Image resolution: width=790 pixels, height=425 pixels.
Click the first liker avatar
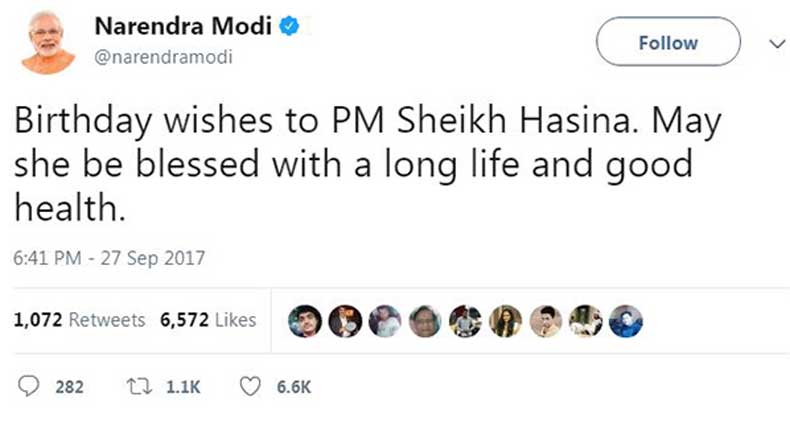[304, 320]
